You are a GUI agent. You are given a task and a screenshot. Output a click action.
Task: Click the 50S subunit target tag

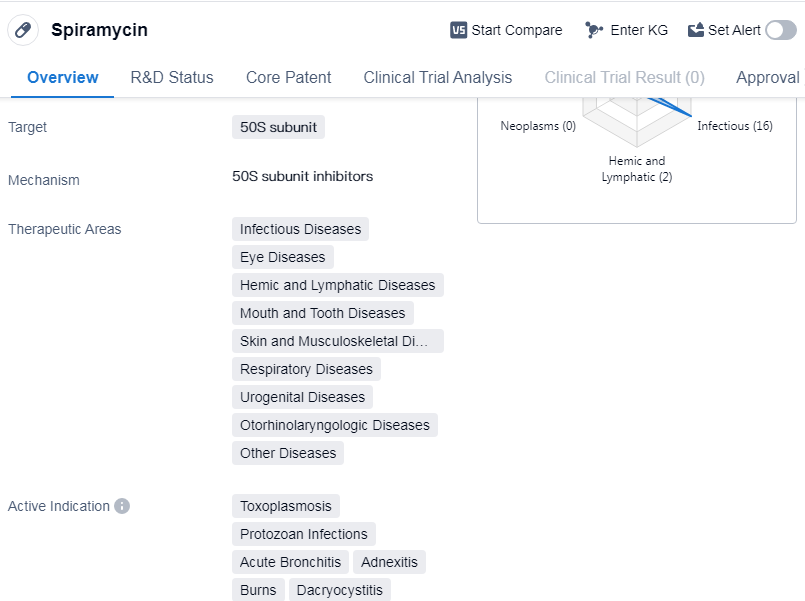pyautogui.click(x=278, y=127)
